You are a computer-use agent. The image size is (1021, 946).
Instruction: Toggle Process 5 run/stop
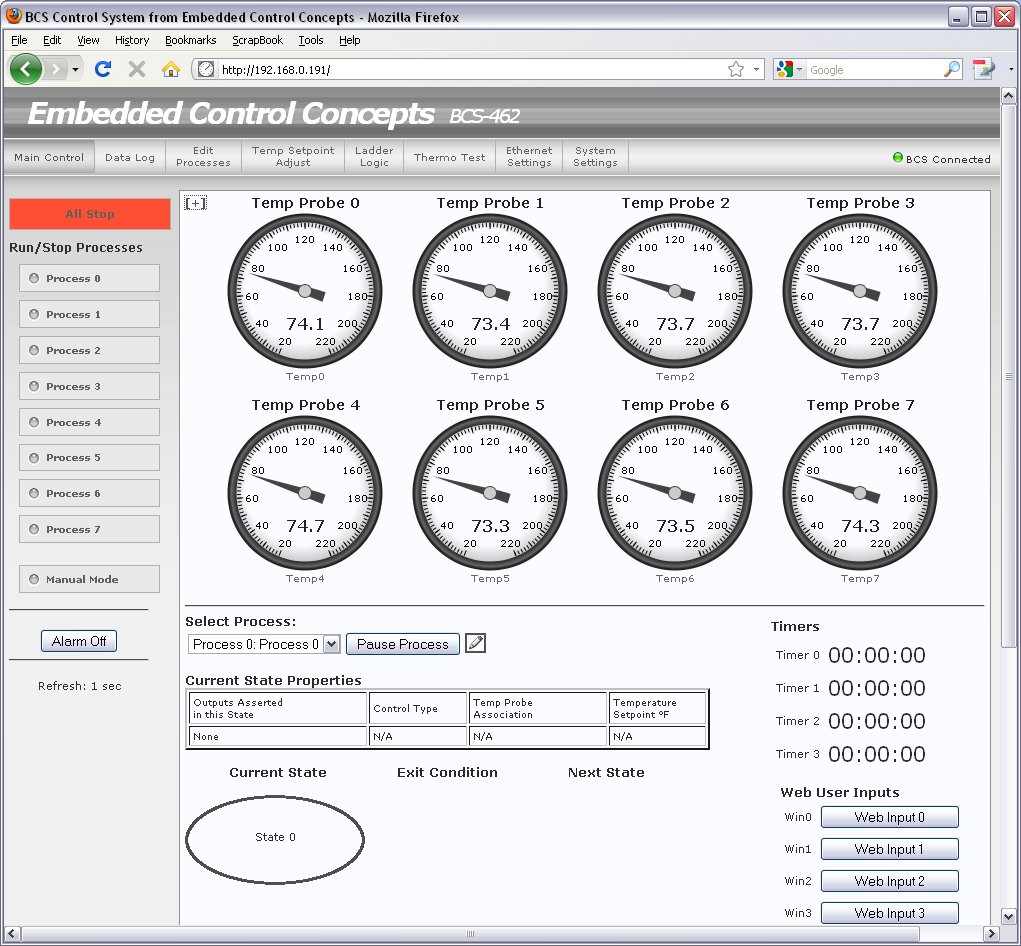(89, 458)
